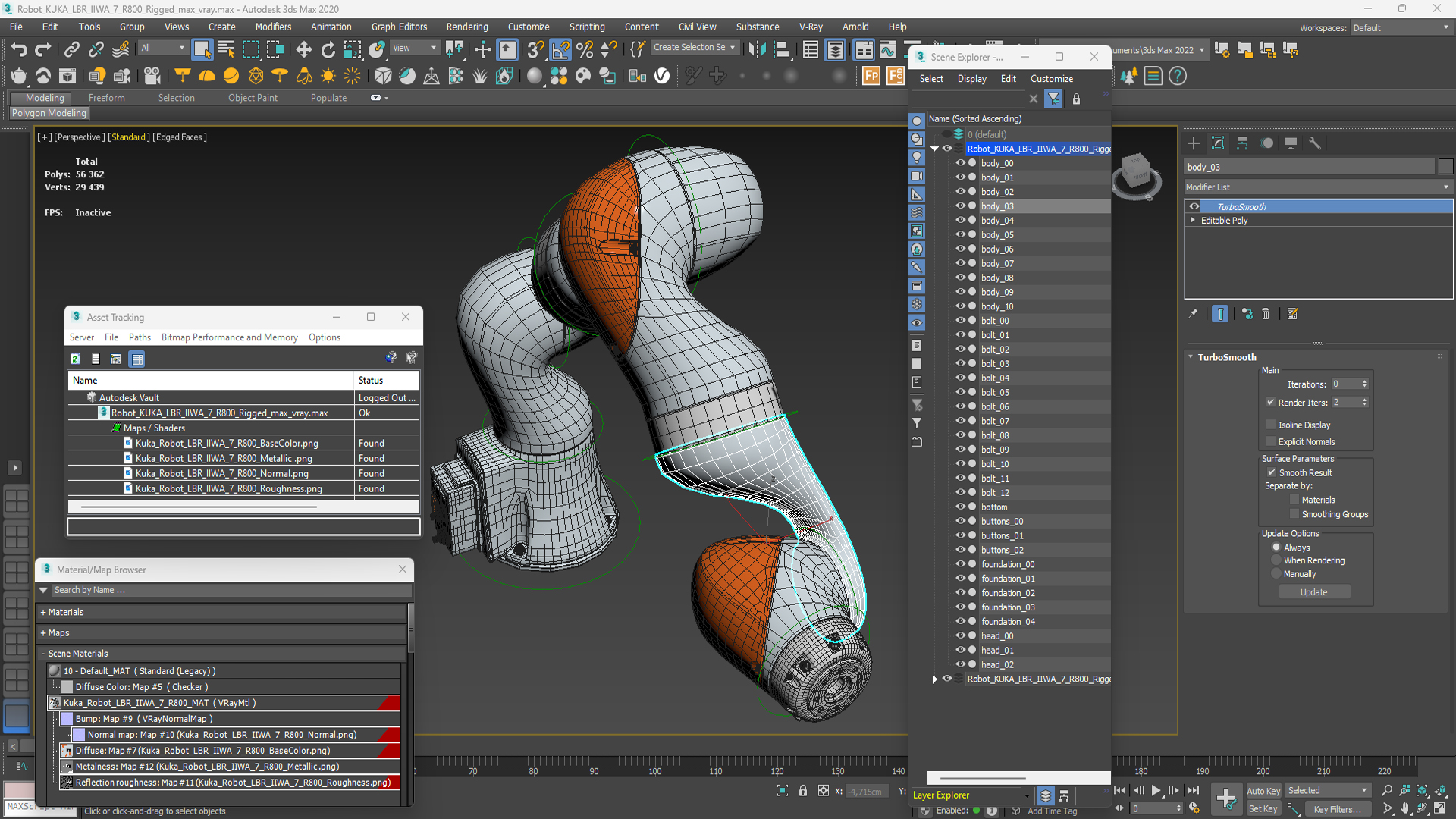Screen dimensions: 1456x819
Task: Toggle visibility of head_01 object
Action: pos(960,650)
